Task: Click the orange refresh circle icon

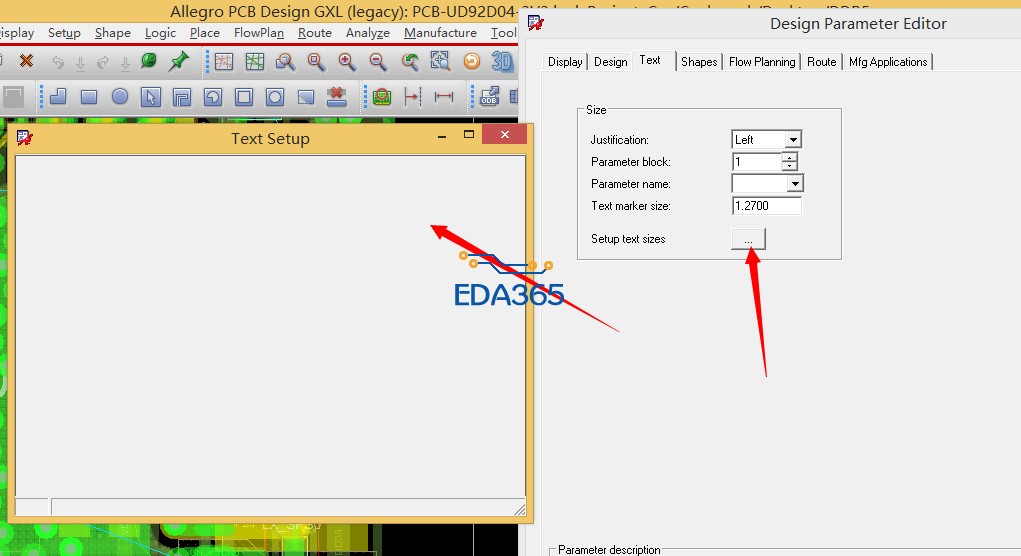Action: tap(471, 61)
